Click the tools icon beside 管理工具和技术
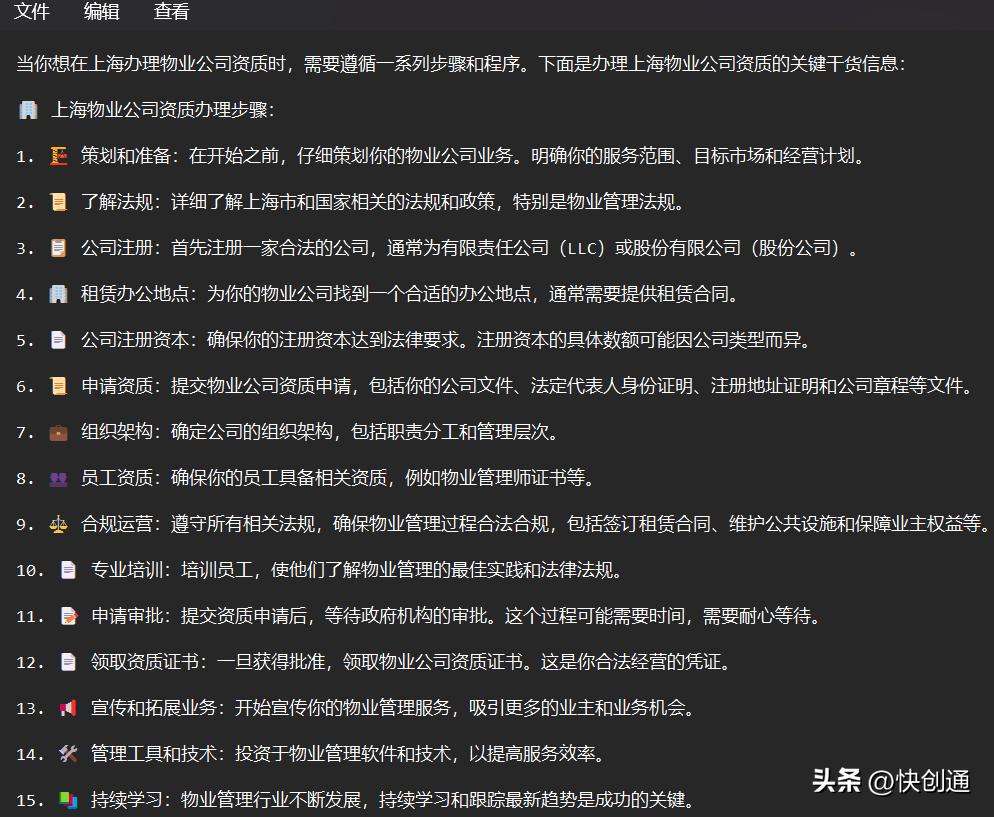The width and height of the screenshot is (994, 817). [x=66, y=754]
